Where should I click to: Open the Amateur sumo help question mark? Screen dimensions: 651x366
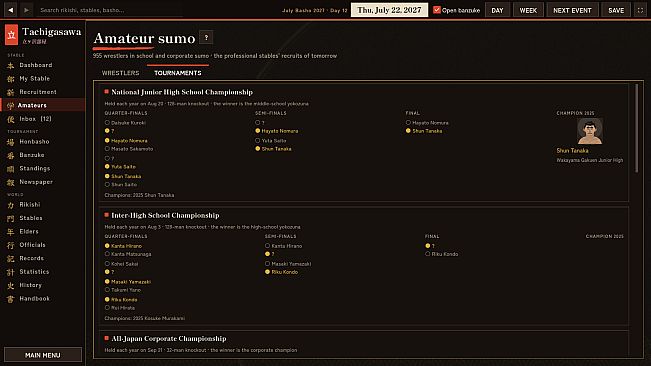click(206, 38)
